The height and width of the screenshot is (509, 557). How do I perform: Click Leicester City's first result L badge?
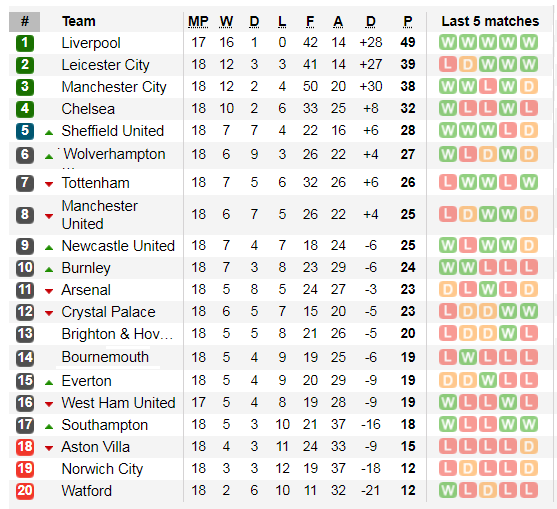(448, 64)
